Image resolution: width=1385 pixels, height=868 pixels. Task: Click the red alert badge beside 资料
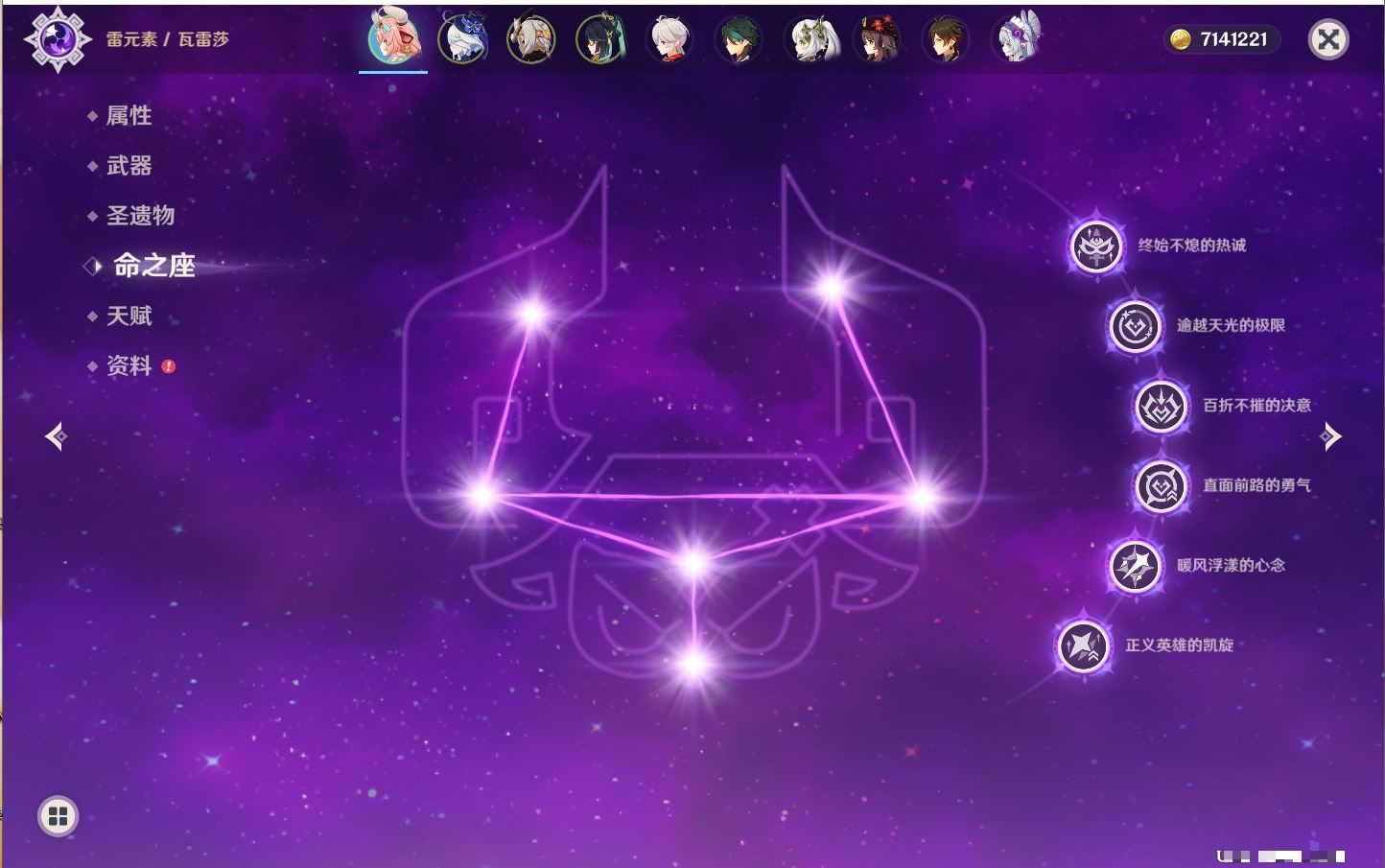point(169,366)
